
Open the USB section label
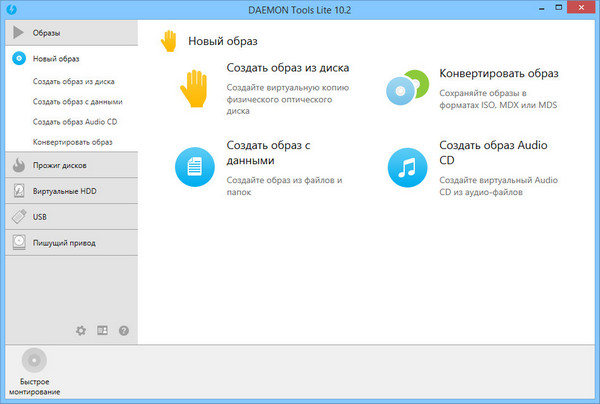coord(40,217)
